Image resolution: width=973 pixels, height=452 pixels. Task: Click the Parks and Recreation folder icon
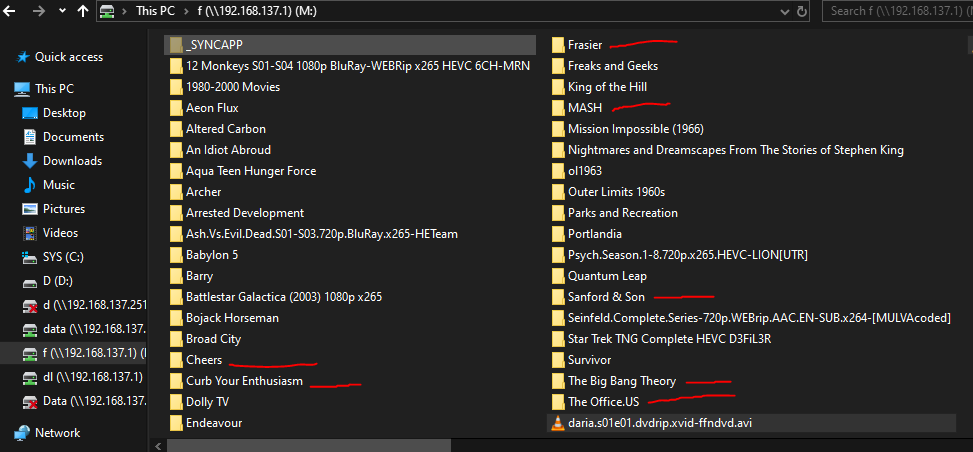tap(558, 213)
